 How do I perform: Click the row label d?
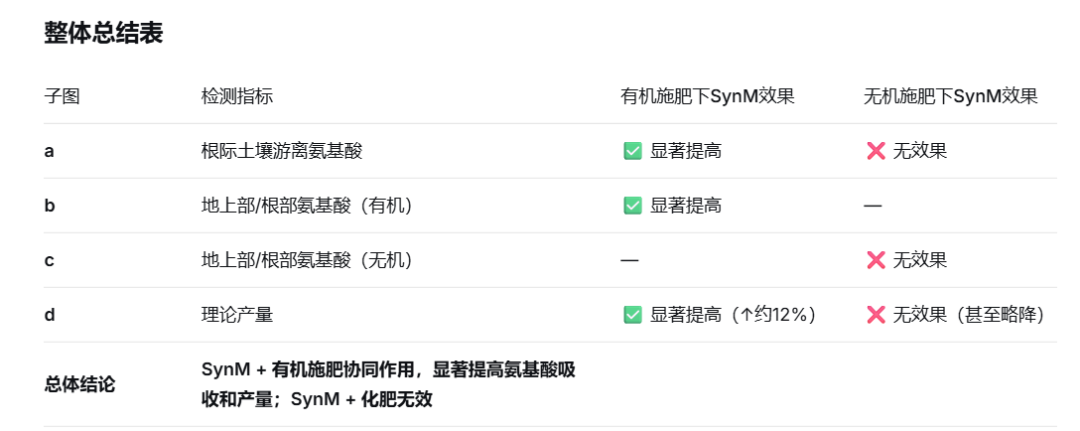pos(50,315)
